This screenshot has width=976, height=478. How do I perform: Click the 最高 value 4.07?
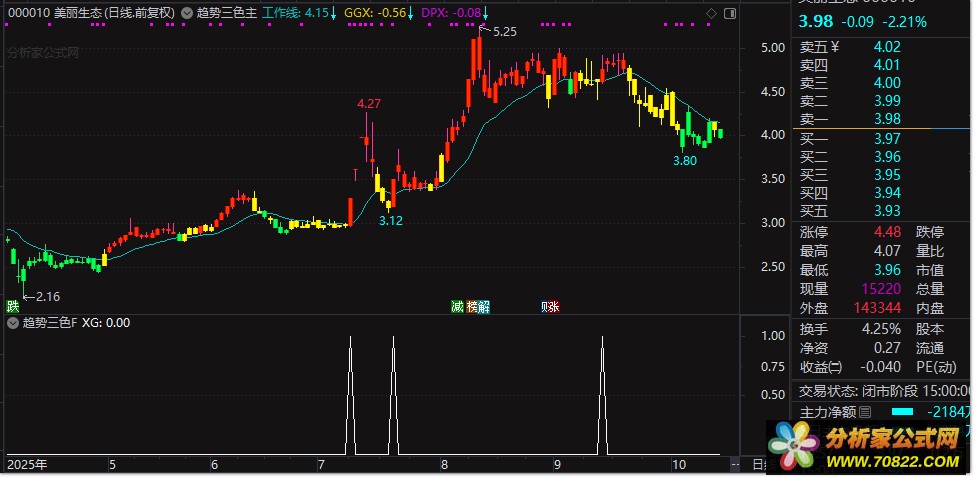pyautogui.click(x=887, y=251)
